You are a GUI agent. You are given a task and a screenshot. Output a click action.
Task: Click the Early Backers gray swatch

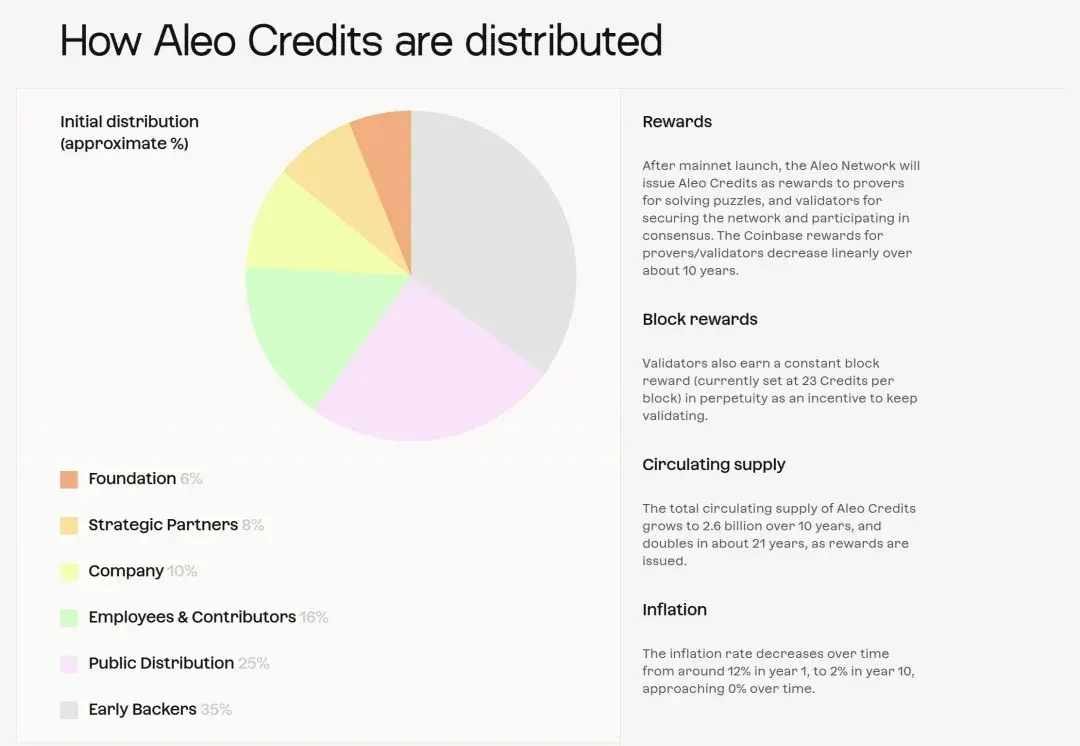coord(69,710)
